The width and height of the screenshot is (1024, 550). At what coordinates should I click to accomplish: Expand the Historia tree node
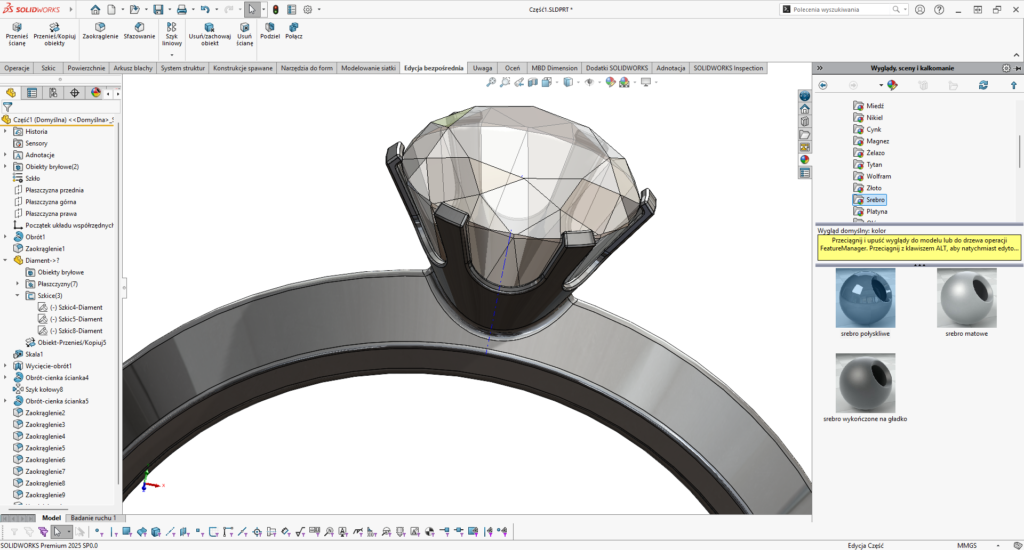click(x=6, y=131)
